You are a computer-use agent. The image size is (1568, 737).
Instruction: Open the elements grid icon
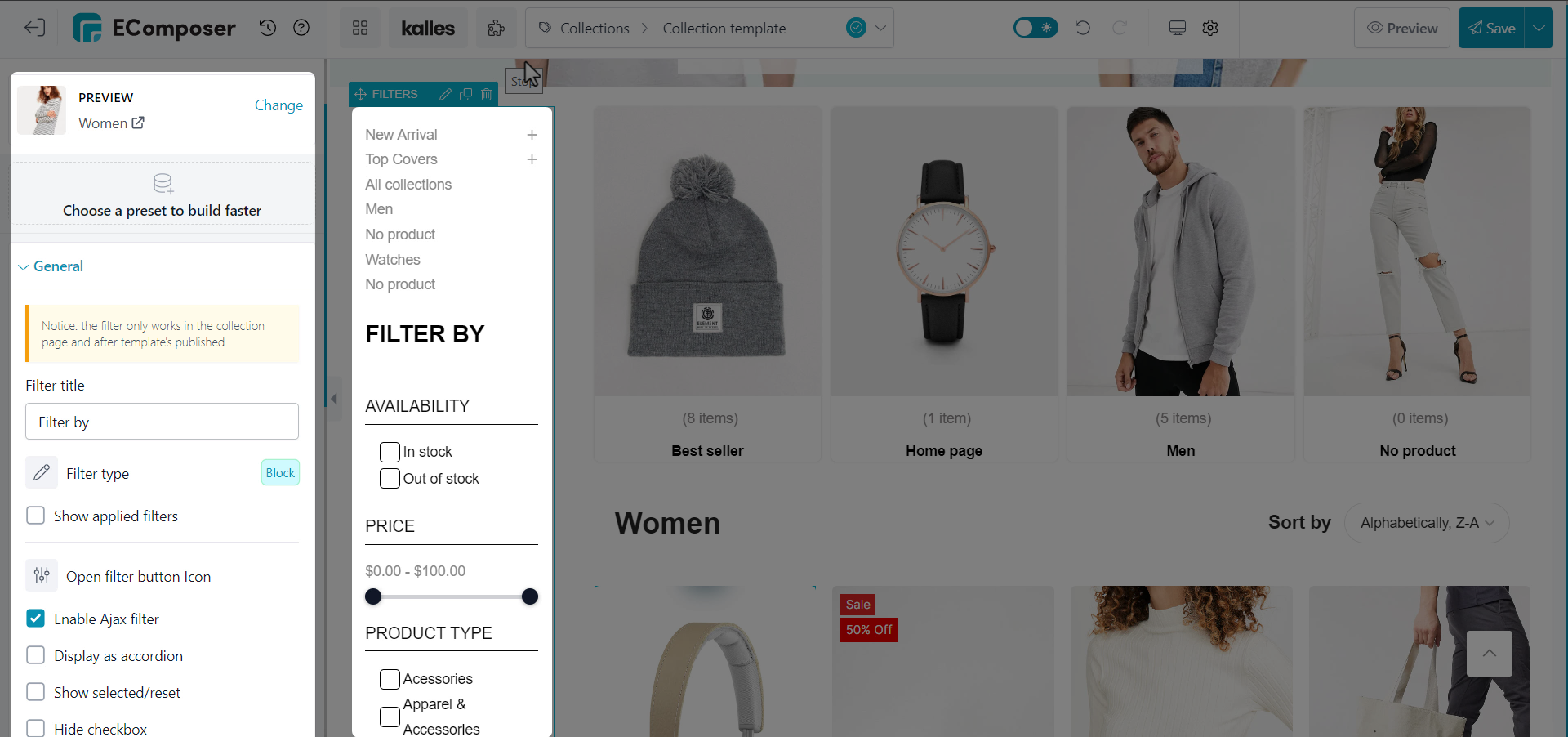pyautogui.click(x=360, y=29)
